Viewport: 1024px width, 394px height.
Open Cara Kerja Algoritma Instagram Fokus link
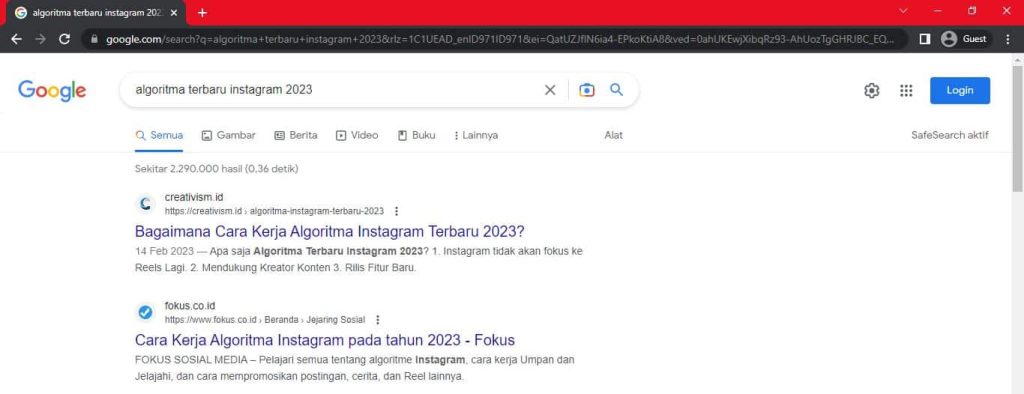(325, 340)
